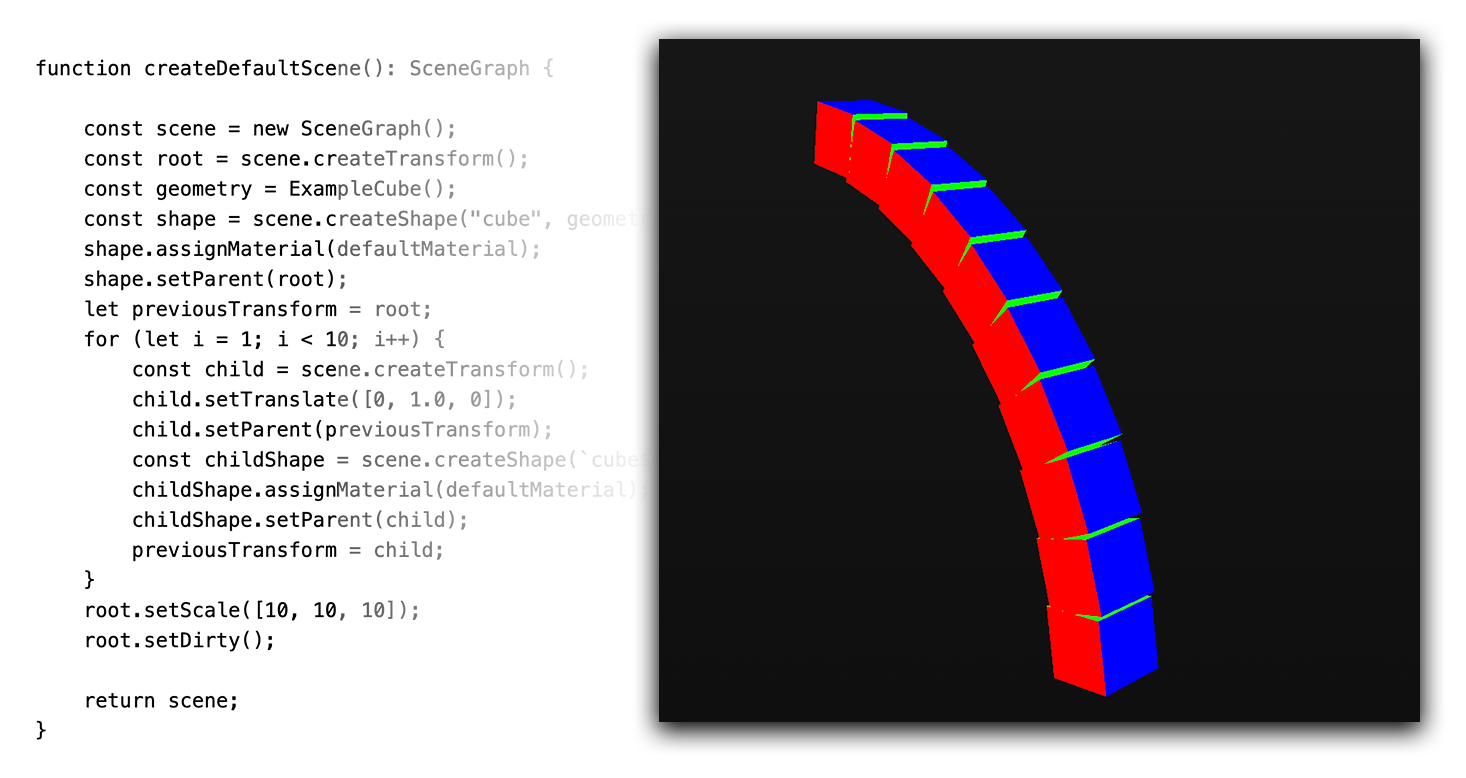Click the childShape.setParent(child) line
Image resolution: width=1466 pixels, height=778 pixels.
[300, 520]
